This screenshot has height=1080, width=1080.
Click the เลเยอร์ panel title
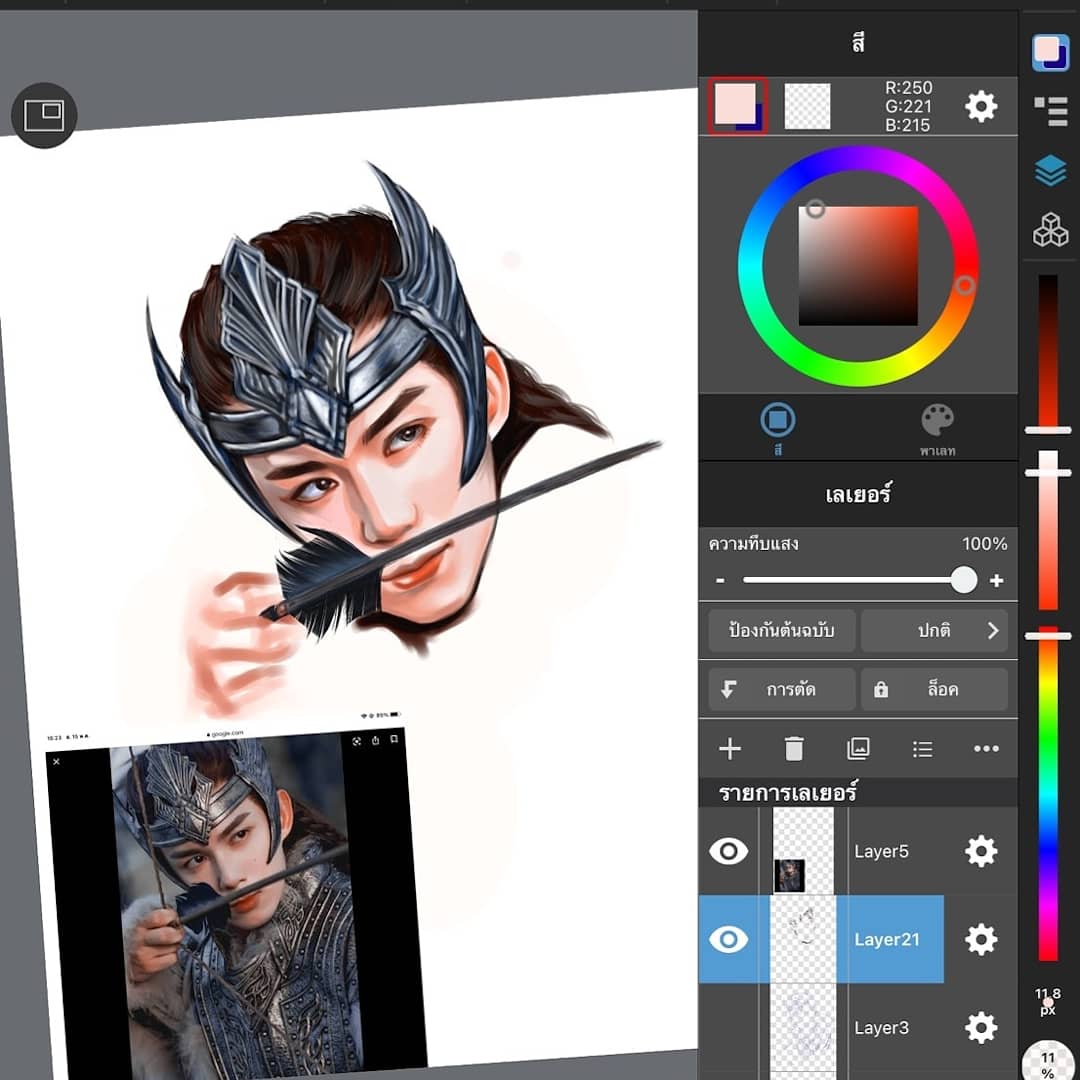tap(858, 494)
